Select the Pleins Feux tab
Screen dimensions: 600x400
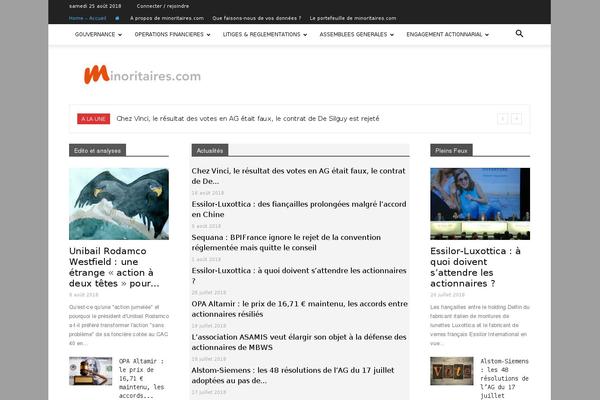[451, 150]
